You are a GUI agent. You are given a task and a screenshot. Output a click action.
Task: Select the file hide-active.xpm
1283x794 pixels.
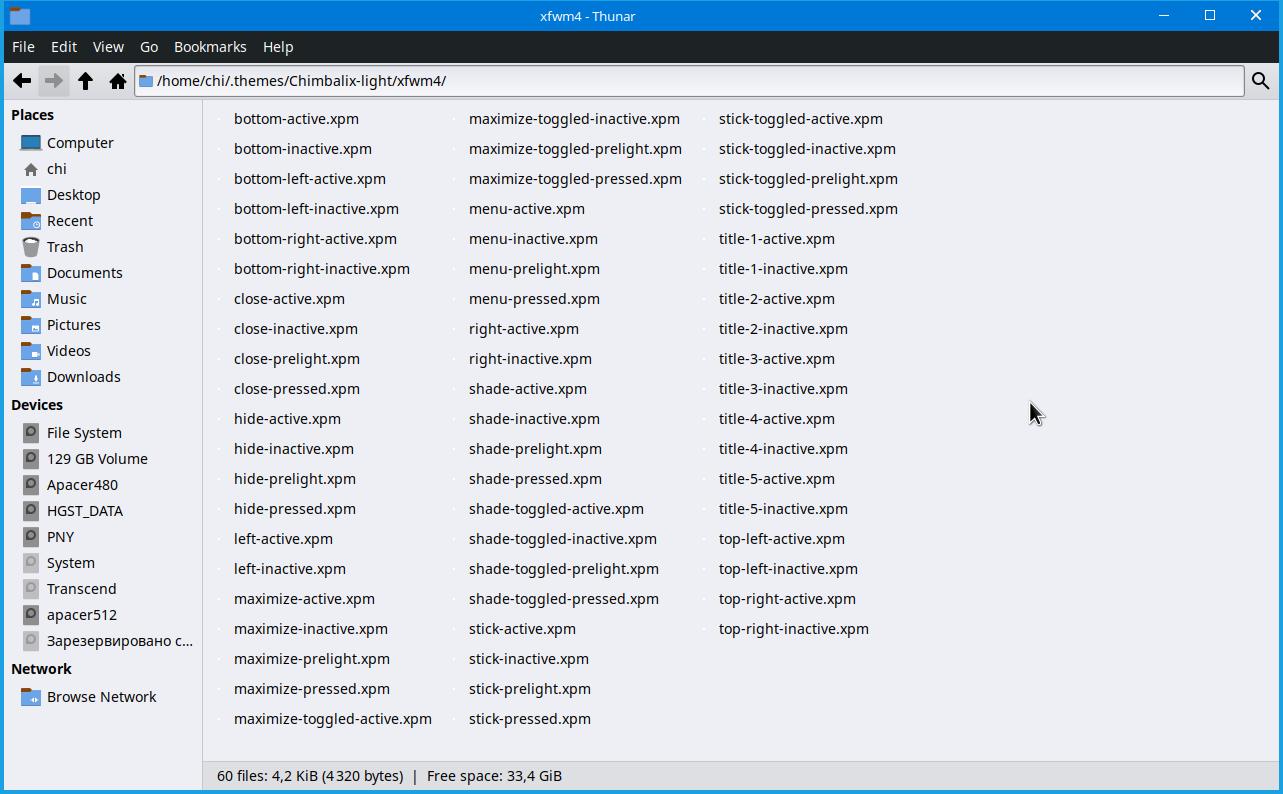[x=287, y=419]
